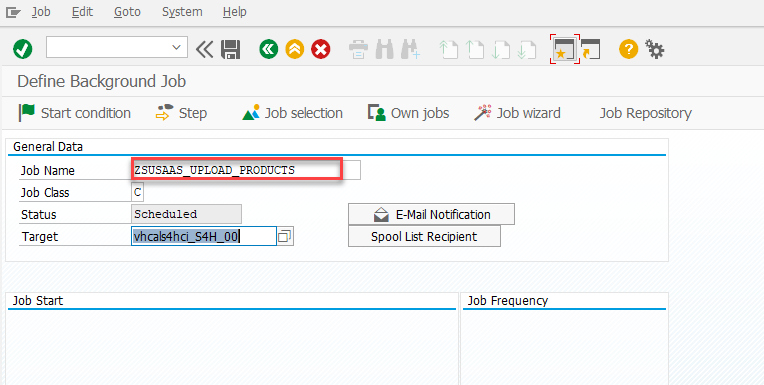The image size is (764, 385).
Task: Open the Help menu
Action: 234,12
